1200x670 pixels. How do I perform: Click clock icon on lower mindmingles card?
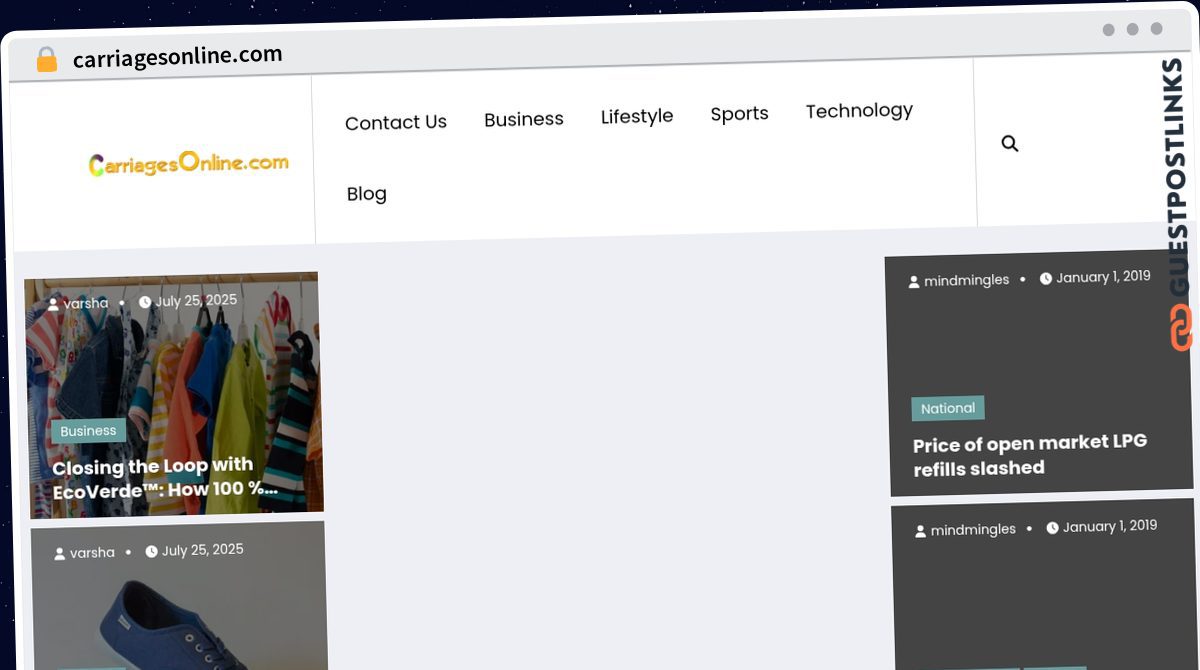pos(1053,527)
